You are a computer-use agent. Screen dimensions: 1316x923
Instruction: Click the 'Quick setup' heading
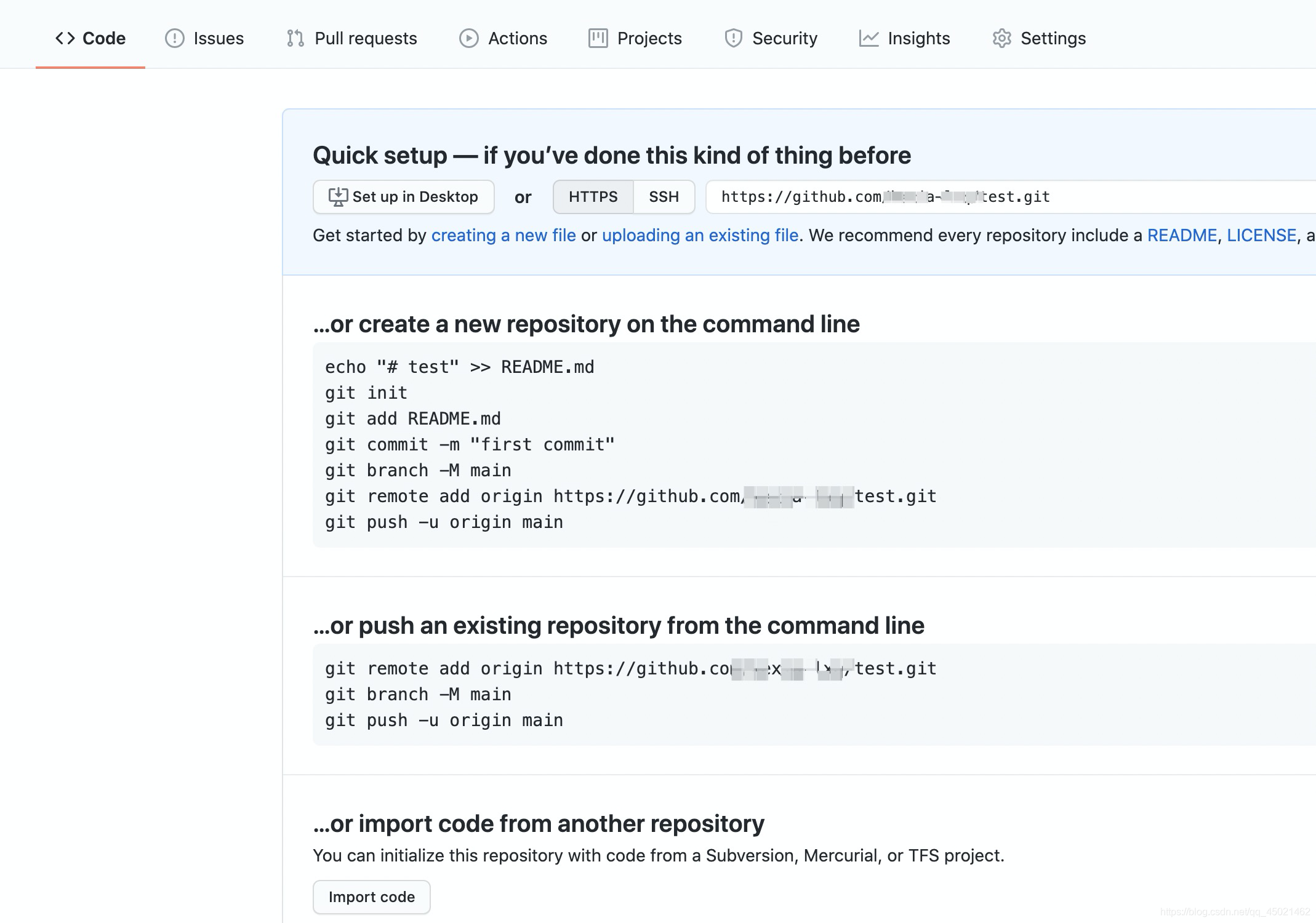612,156
